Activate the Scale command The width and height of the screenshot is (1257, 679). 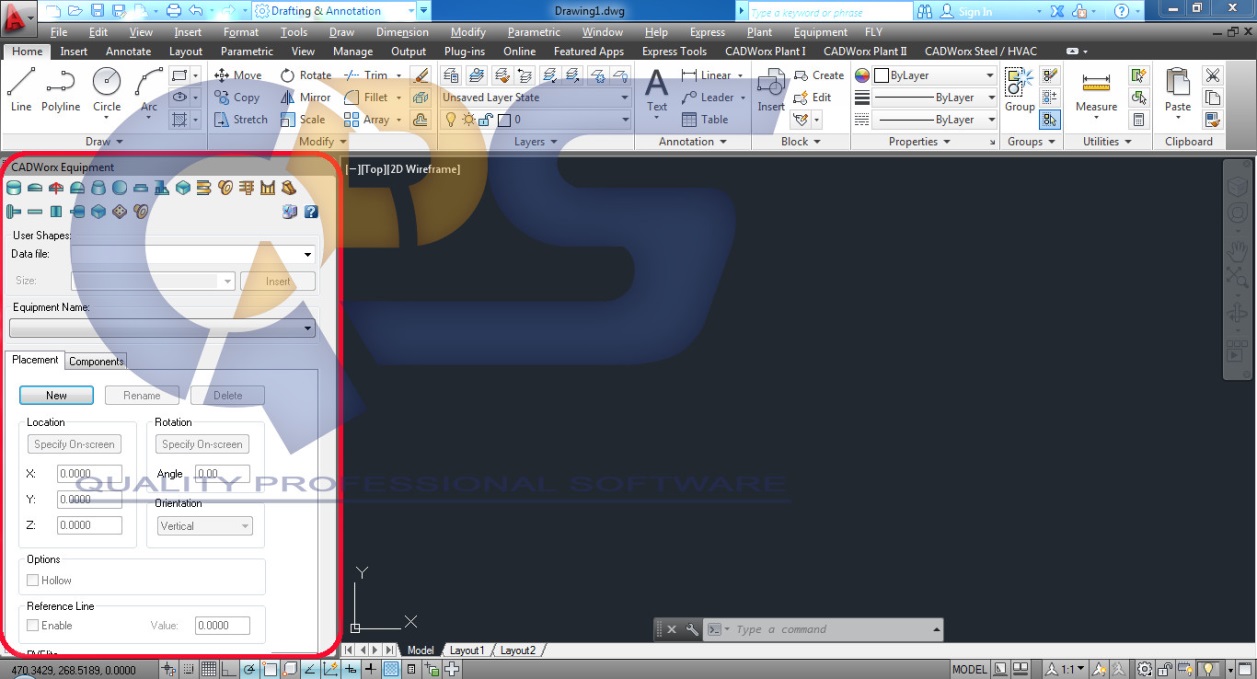click(302, 119)
